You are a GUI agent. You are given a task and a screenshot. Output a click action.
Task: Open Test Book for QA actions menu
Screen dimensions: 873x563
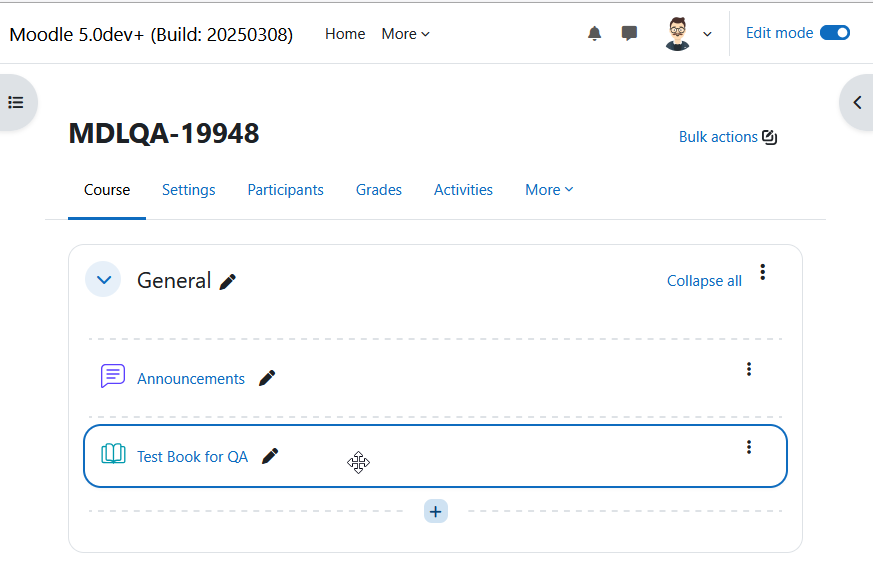[x=749, y=447]
